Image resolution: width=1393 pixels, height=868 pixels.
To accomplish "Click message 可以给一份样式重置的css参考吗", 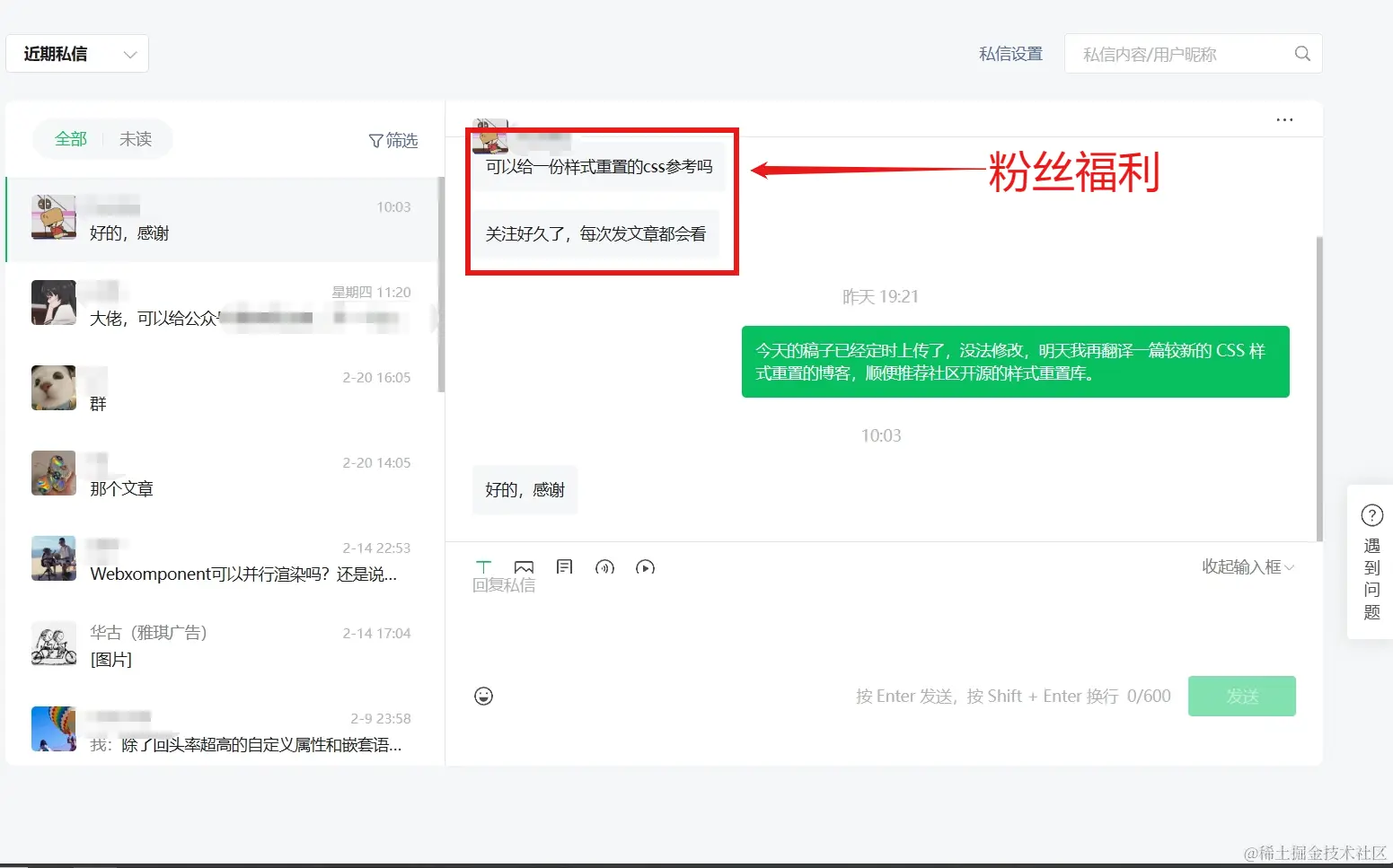I will (599, 167).
